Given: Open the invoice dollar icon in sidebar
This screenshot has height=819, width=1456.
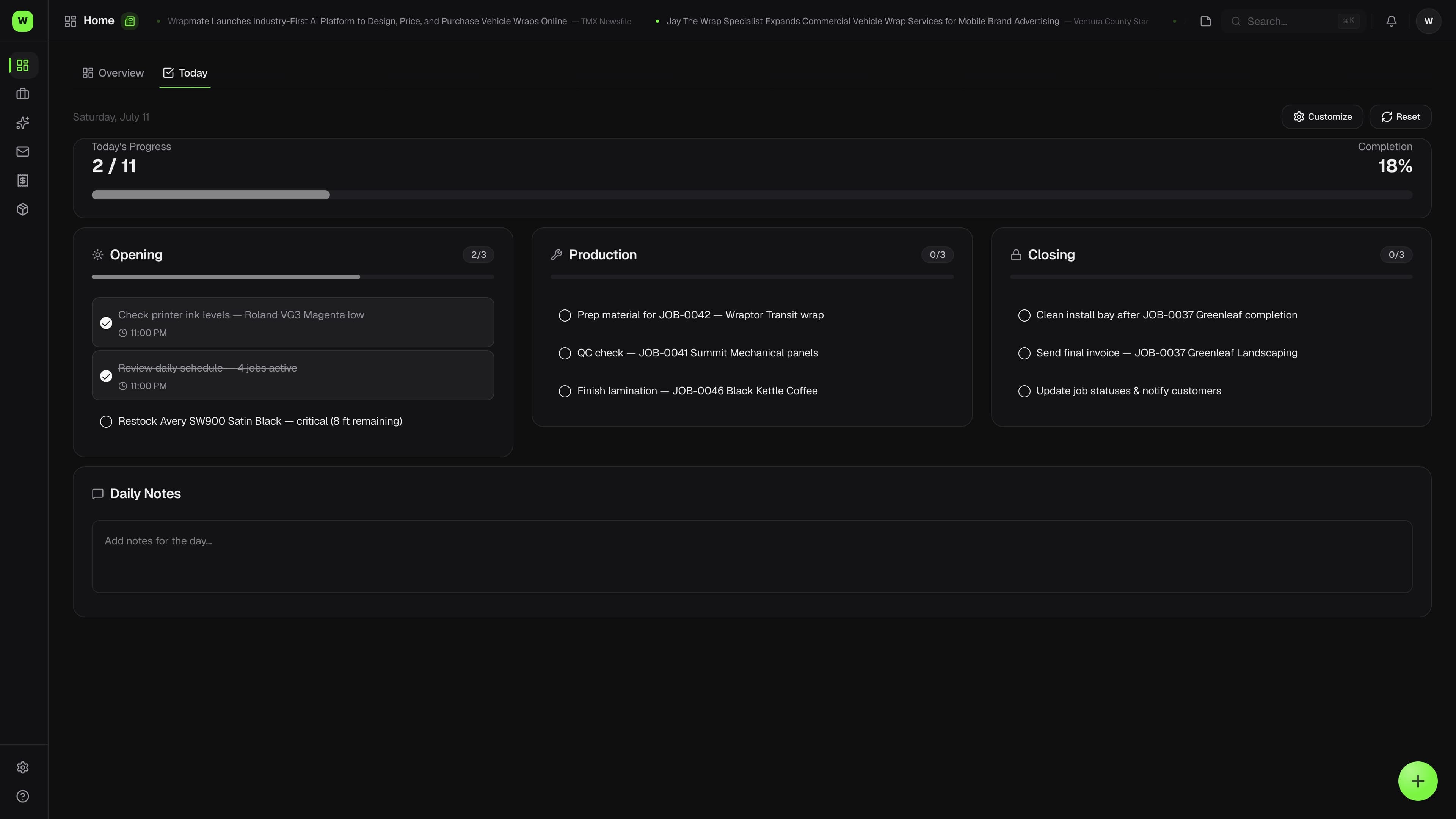Looking at the screenshot, I should coord(23,180).
